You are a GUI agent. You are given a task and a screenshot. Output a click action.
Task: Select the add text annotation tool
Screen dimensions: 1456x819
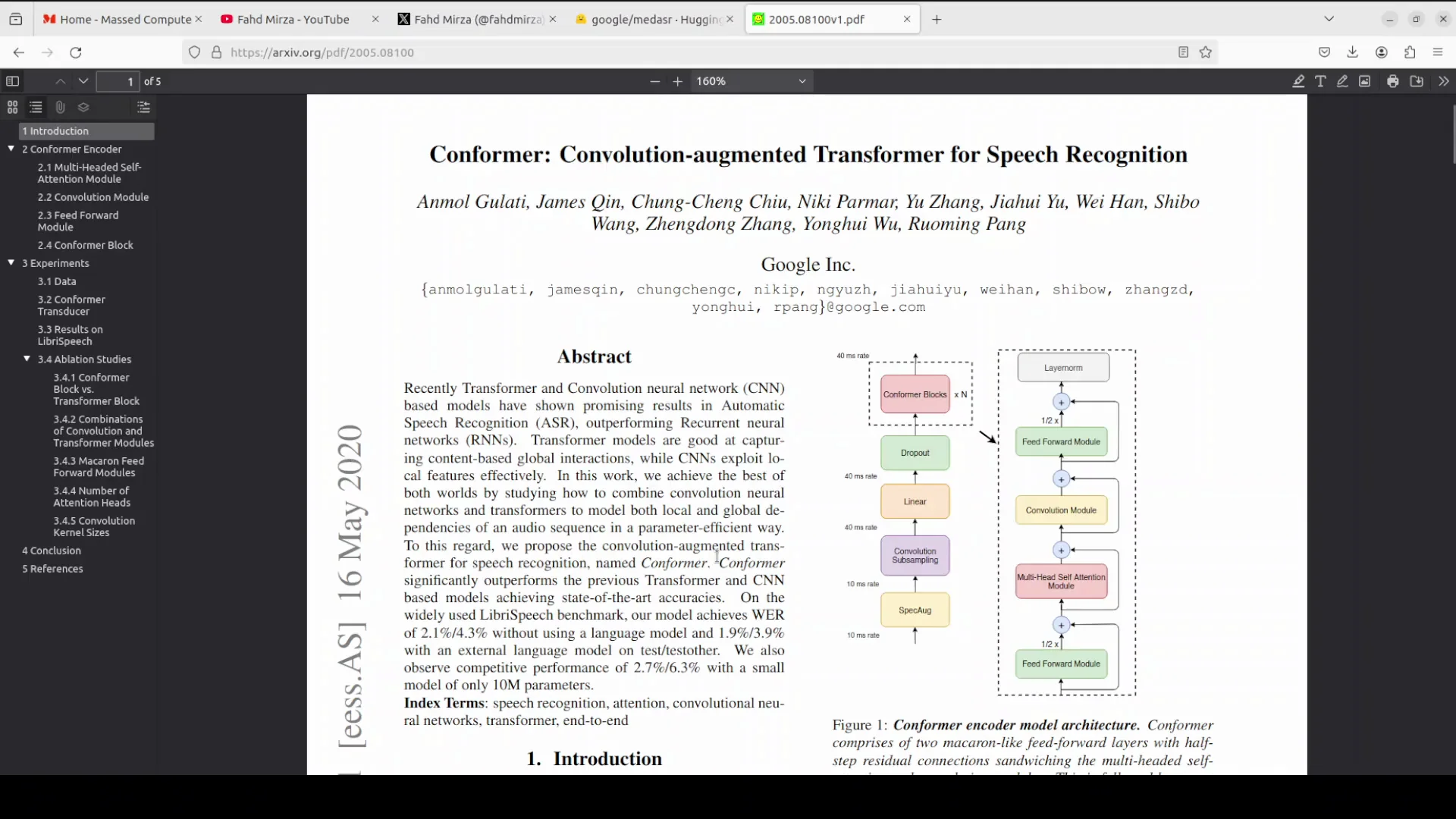coord(1320,81)
